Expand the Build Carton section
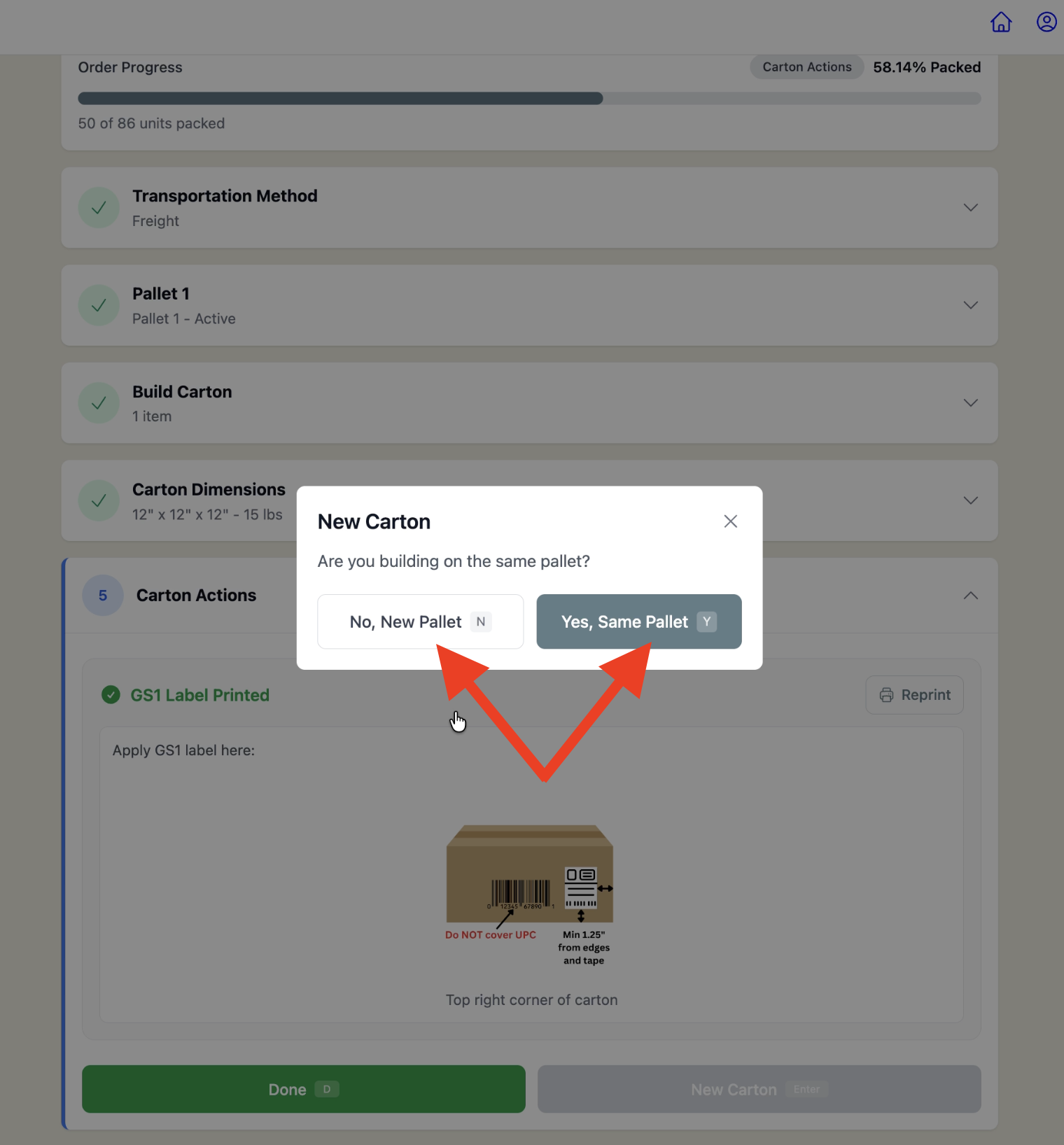 (970, 402)
